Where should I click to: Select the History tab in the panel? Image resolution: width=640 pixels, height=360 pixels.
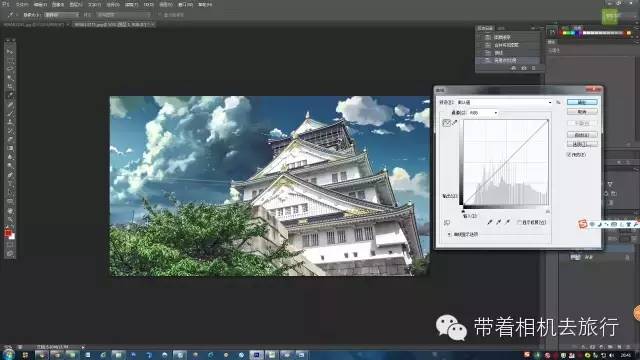pyautogui.click(x=485, y=28)
